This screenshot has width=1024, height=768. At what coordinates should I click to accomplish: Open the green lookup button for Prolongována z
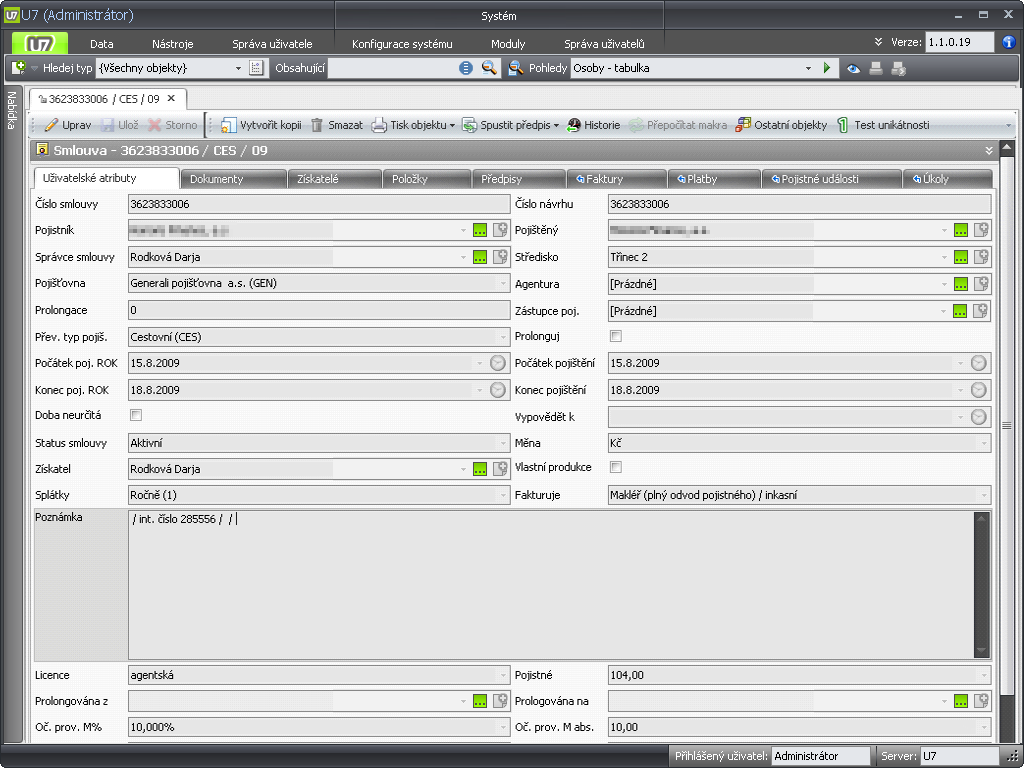click(x=480, y=701)
